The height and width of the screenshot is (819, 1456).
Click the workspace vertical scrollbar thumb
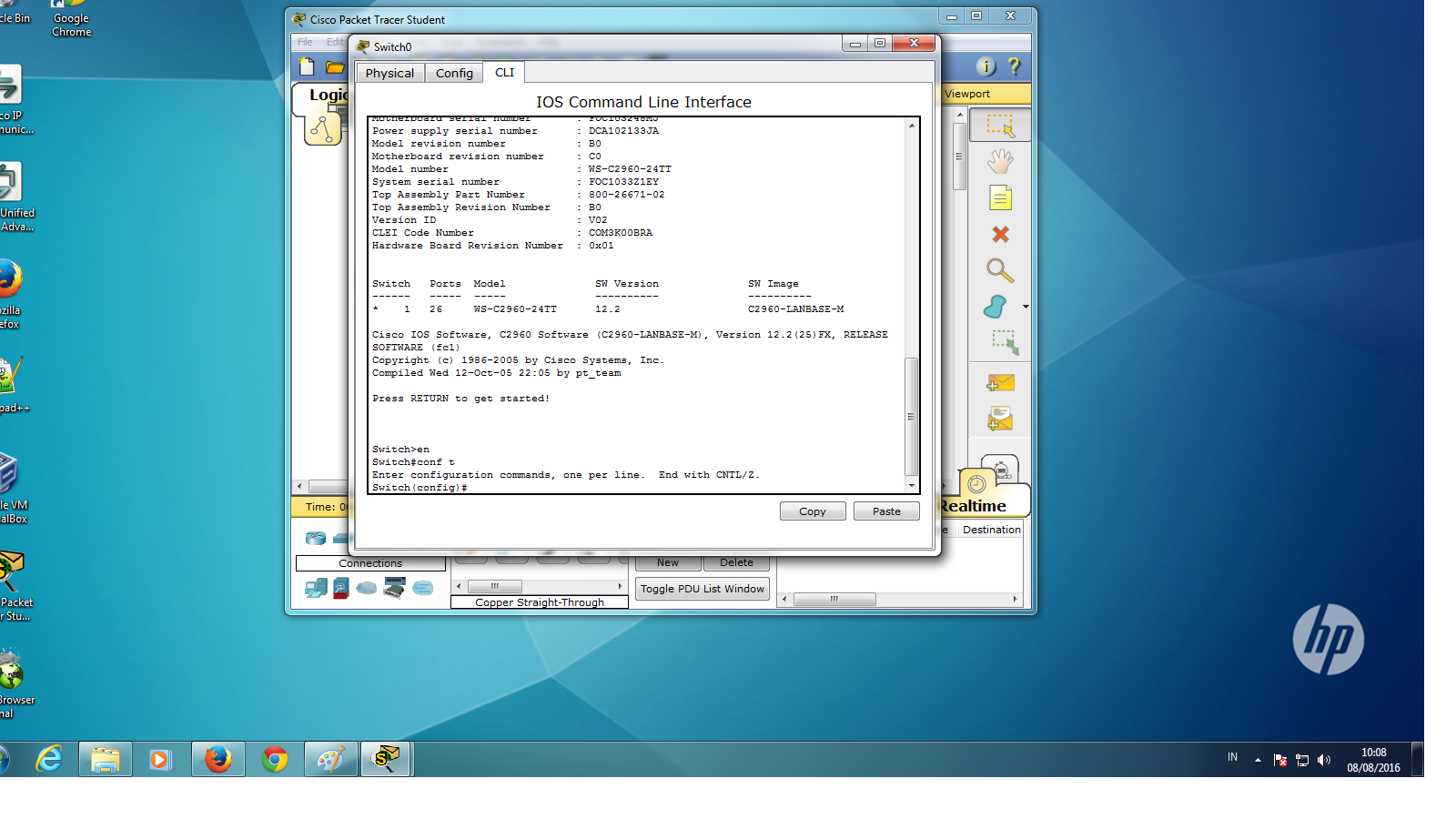coord(959,157)
